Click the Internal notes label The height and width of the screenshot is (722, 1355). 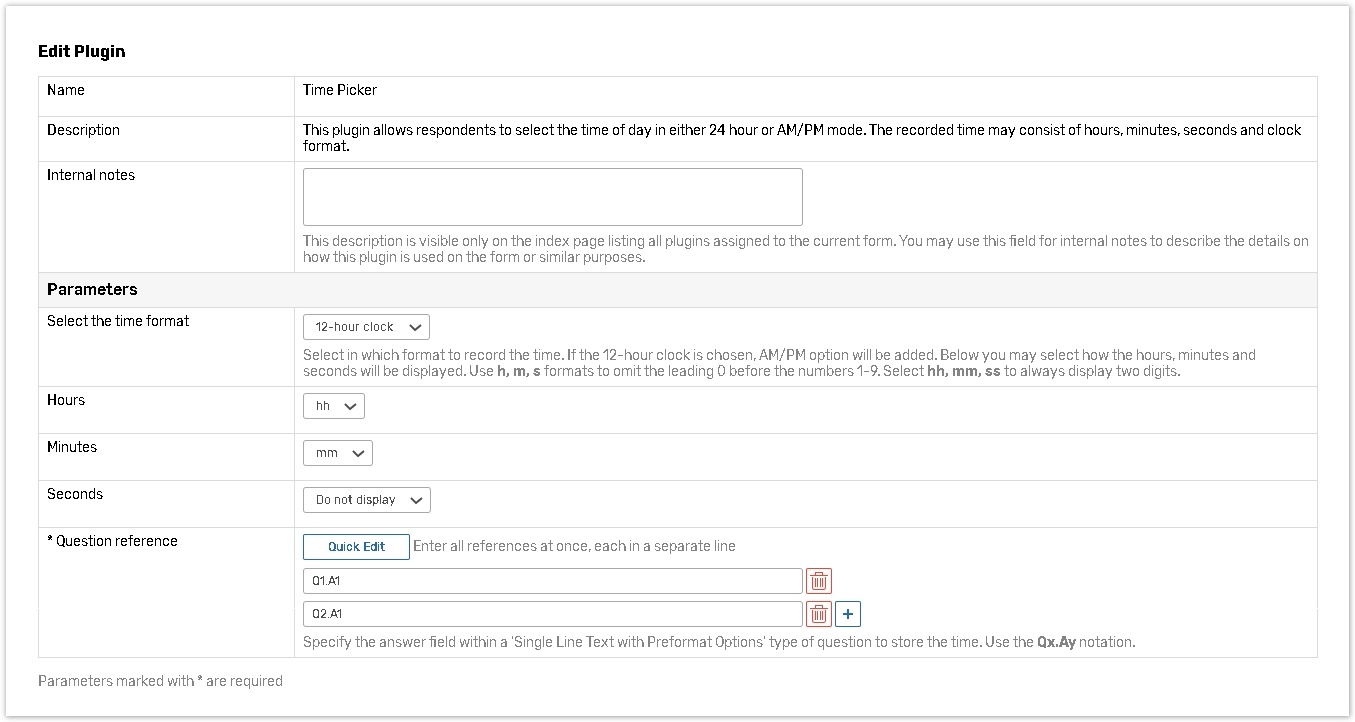pos(91,175)
